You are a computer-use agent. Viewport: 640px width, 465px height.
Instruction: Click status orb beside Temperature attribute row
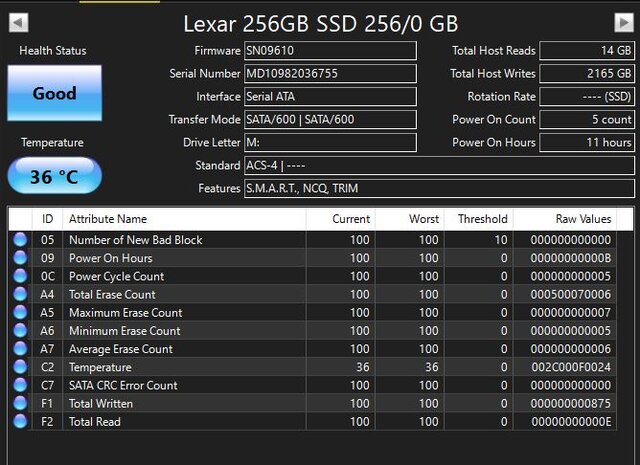(20, 367)
